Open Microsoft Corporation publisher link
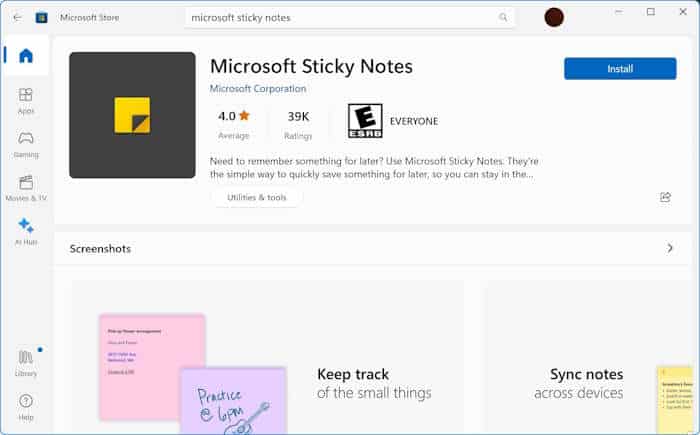Viewport: 700px width, 435px height. coord(258,88)
